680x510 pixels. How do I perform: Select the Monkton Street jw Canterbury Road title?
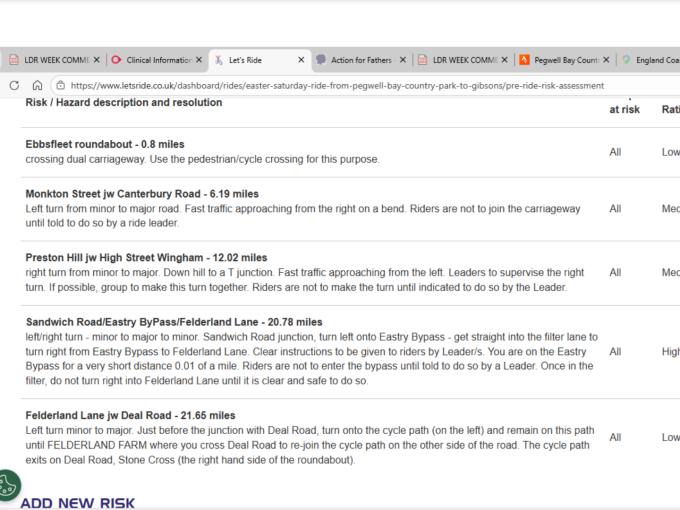[142, 194]
